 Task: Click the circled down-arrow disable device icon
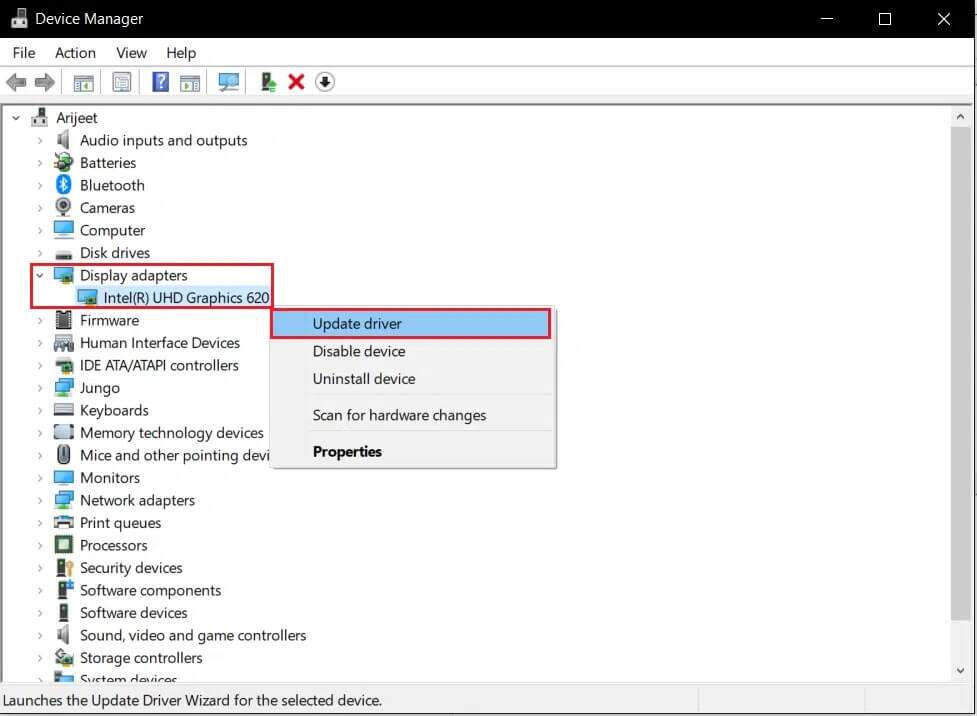(x=325, y=82)
